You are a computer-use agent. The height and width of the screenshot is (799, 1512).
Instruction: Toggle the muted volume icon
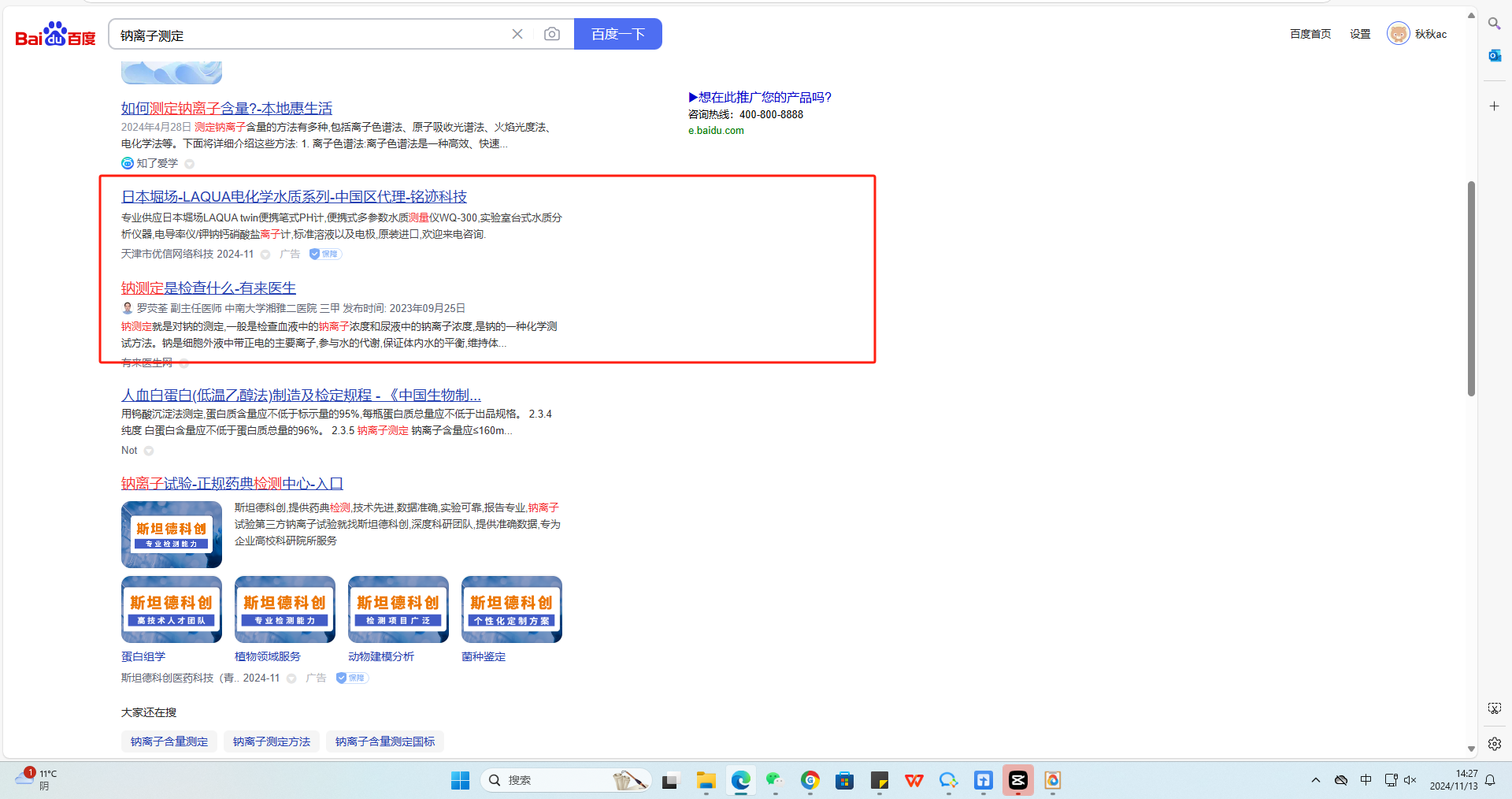click(1410, 780)
